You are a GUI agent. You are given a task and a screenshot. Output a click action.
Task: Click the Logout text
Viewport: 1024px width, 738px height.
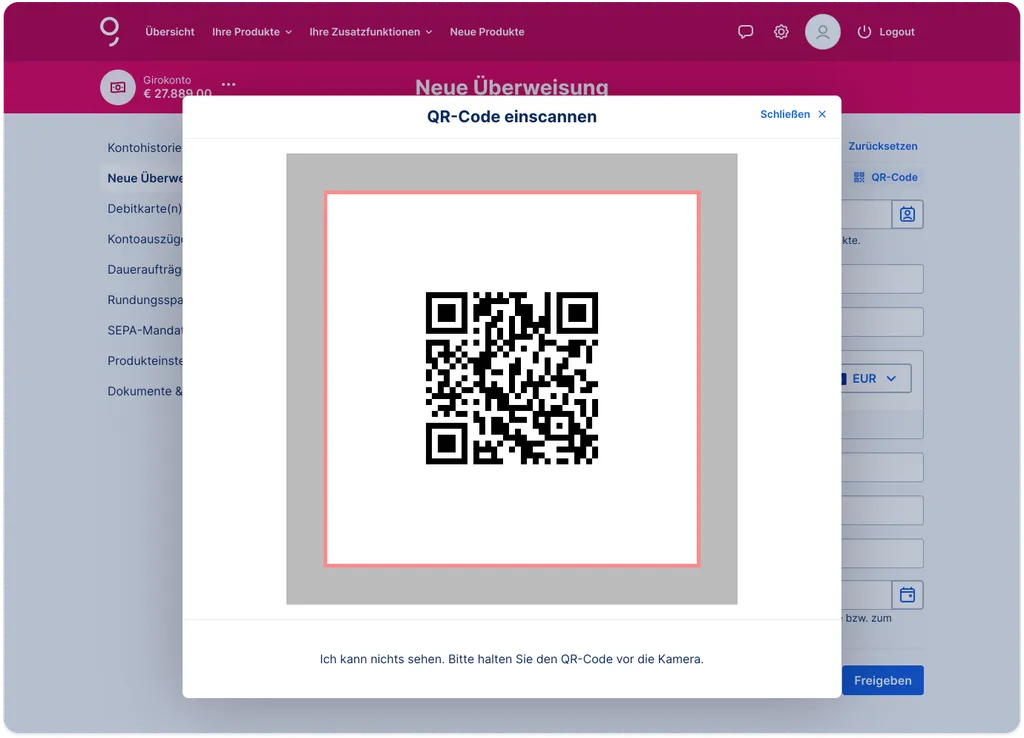point(897,32)
